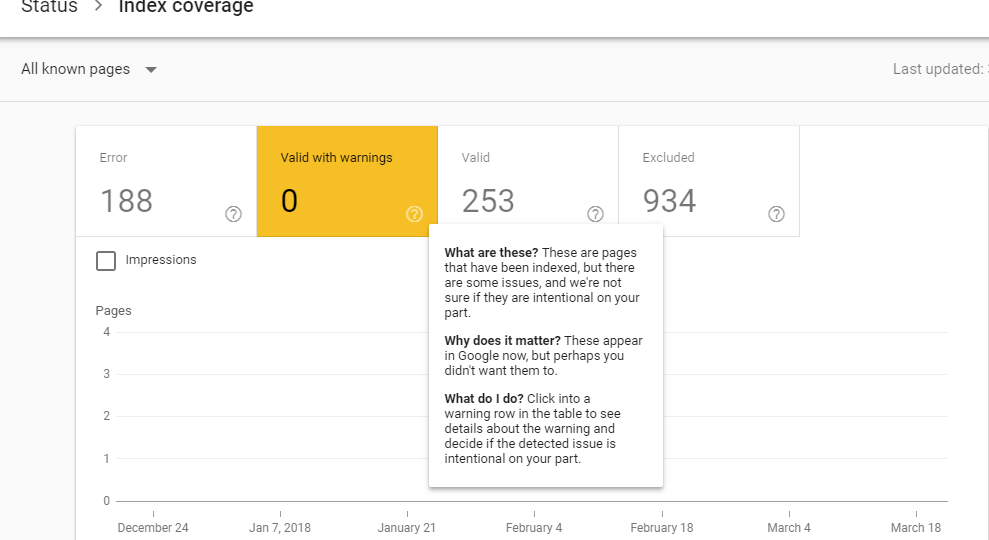The width and height of the screenshot is (989, 540).
Task: Click the Pages chart axis label
Action: click(x=114, y=310)
